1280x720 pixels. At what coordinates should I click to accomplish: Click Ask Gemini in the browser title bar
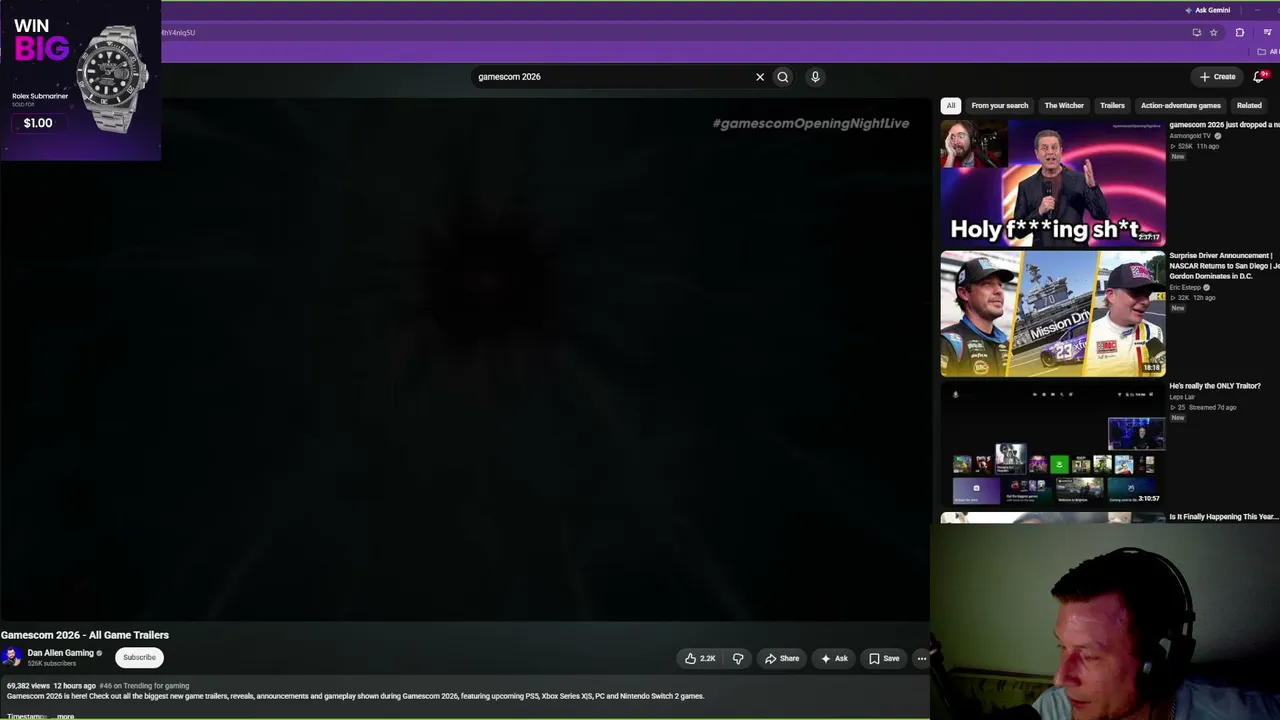pos(1208,10)
